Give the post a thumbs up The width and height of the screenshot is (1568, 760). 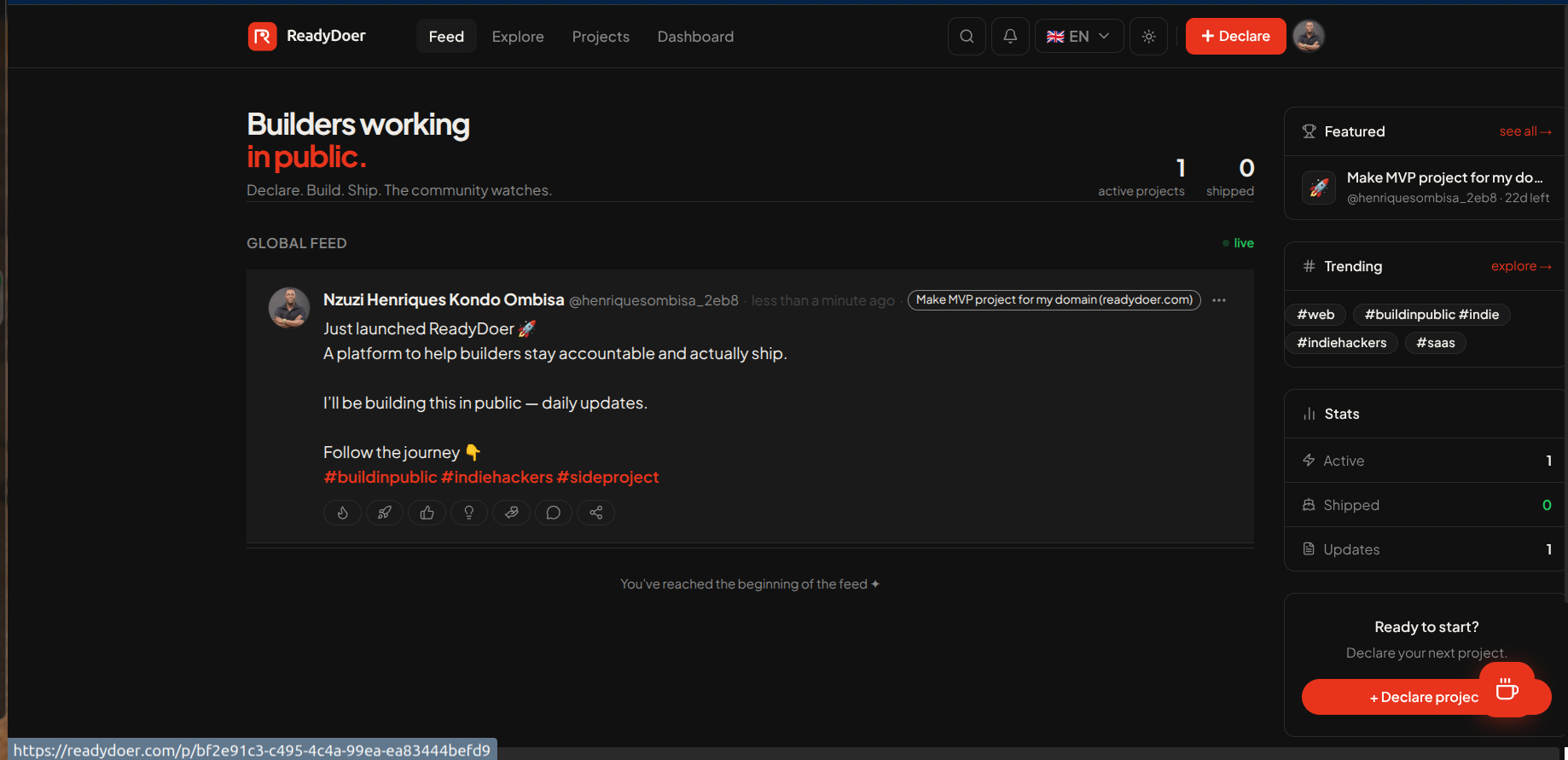pyautogui.click(x=427, y=513)
